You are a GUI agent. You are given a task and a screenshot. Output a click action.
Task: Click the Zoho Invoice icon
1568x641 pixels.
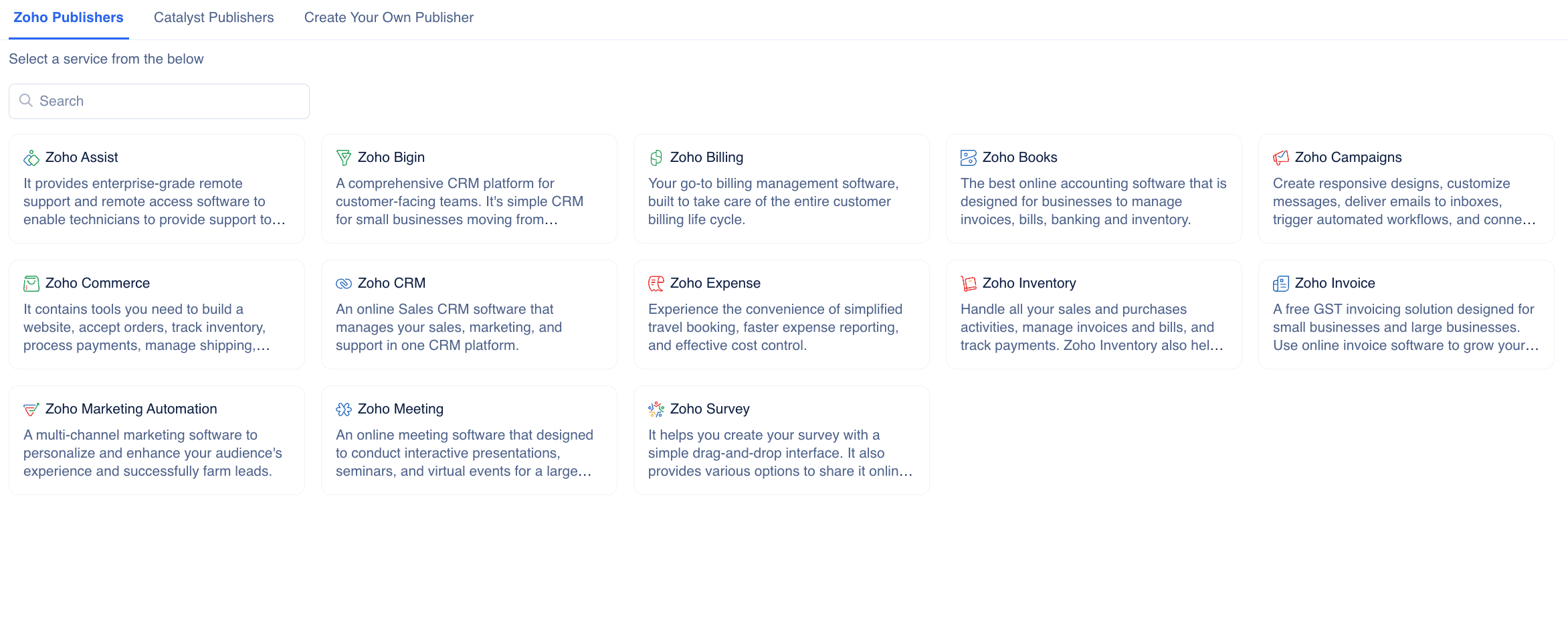[1281, 284]
